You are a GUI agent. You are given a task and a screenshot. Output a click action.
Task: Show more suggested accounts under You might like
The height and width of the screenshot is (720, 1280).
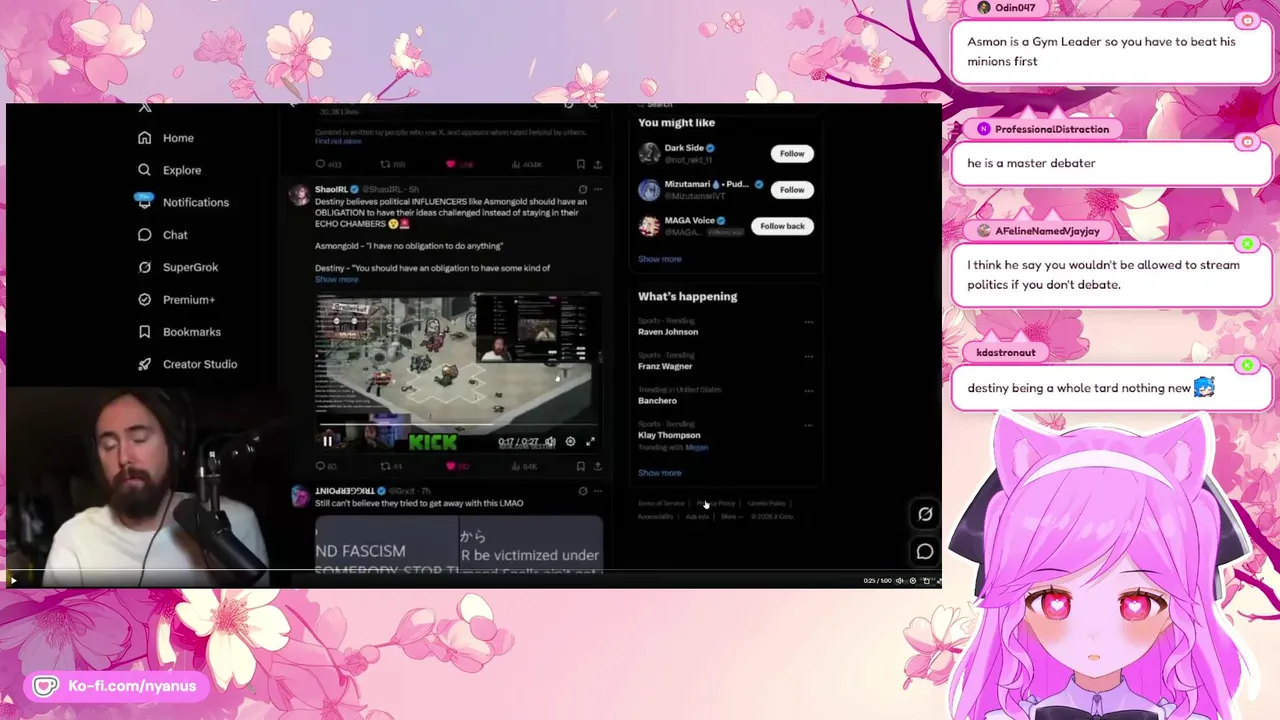coord(659,259)
